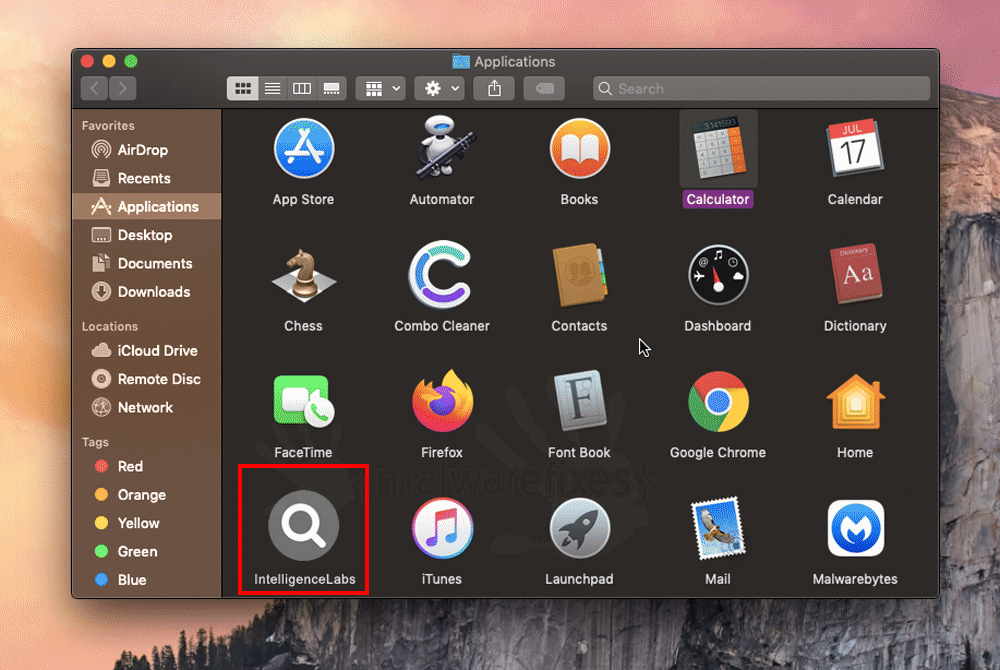The width and height of the screenshot is (1000, 670).
Task: Filter by the Blue tag
Action: pyautogui.click(x=147, y=580)
